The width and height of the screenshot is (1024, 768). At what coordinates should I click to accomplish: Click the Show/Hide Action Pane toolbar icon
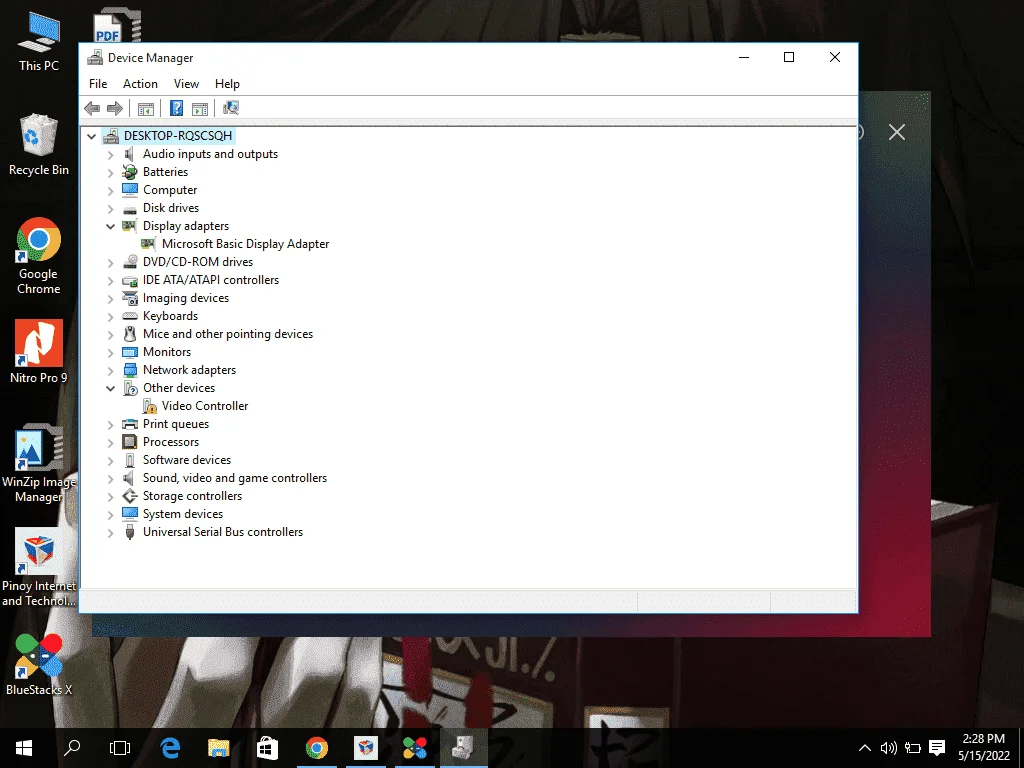(x=200, y=108)
